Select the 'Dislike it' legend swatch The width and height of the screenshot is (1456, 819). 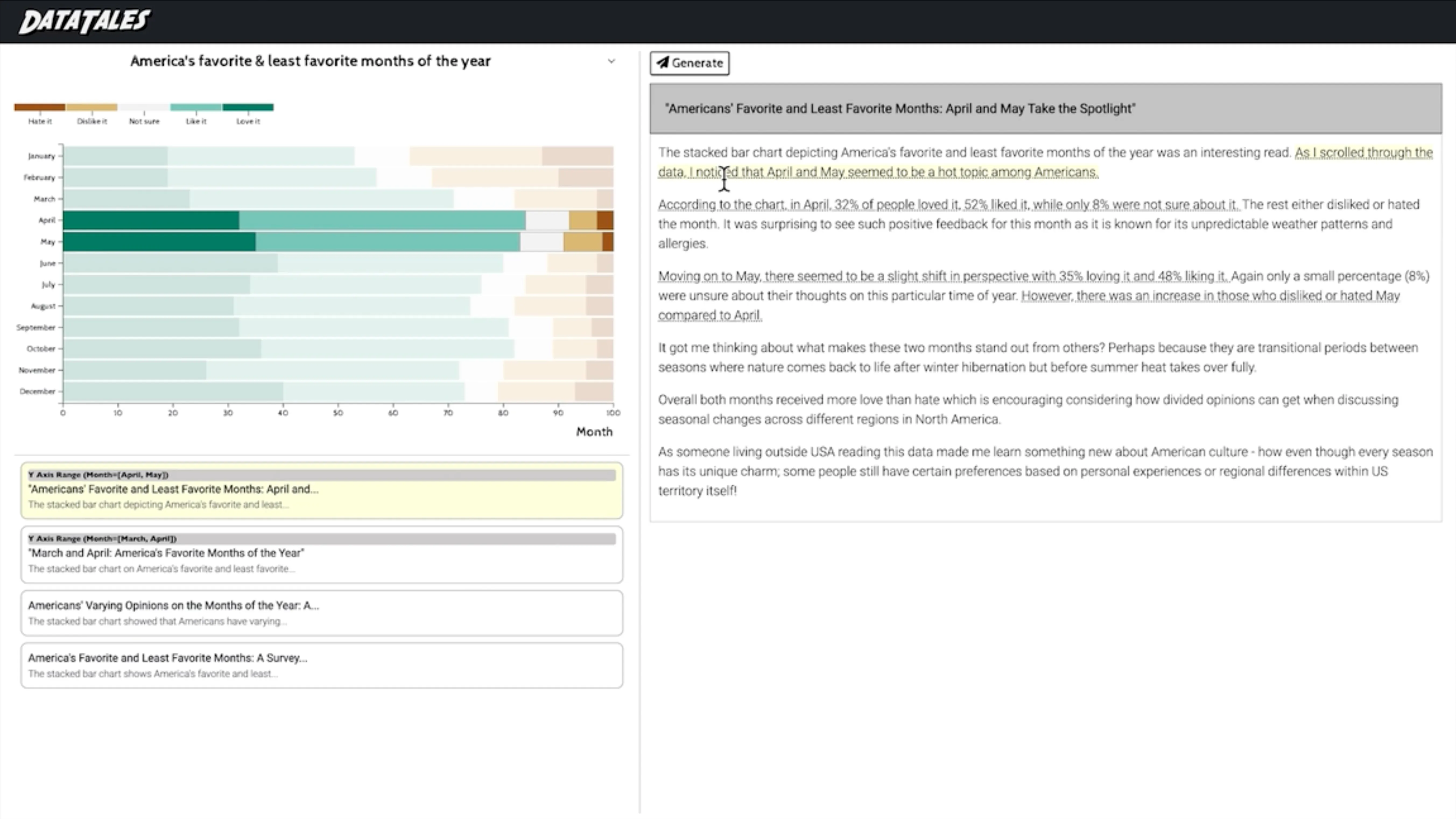92,107
